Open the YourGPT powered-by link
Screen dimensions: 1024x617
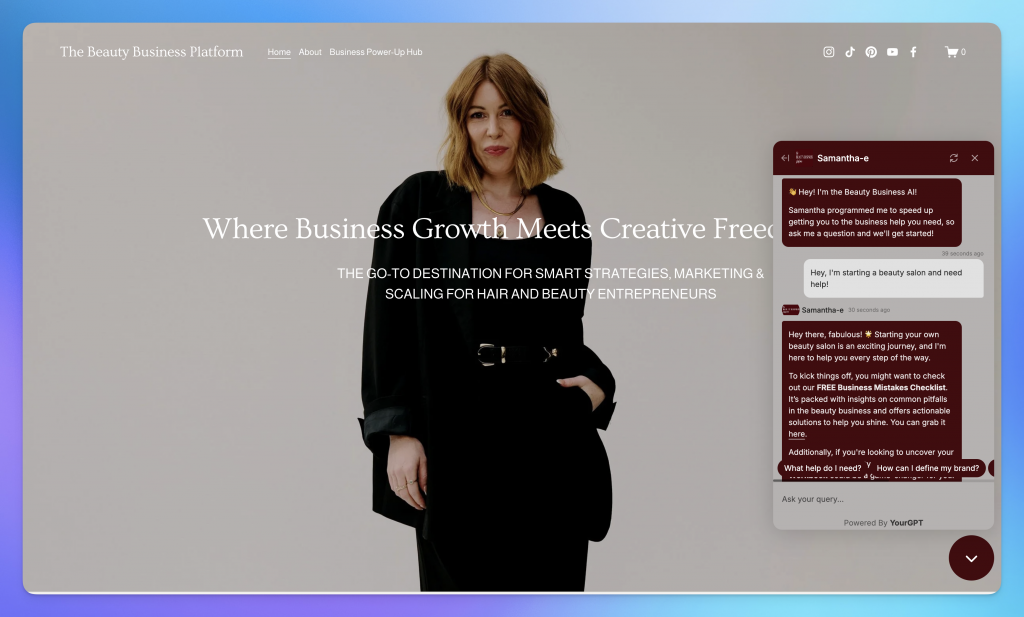(906, 523)
